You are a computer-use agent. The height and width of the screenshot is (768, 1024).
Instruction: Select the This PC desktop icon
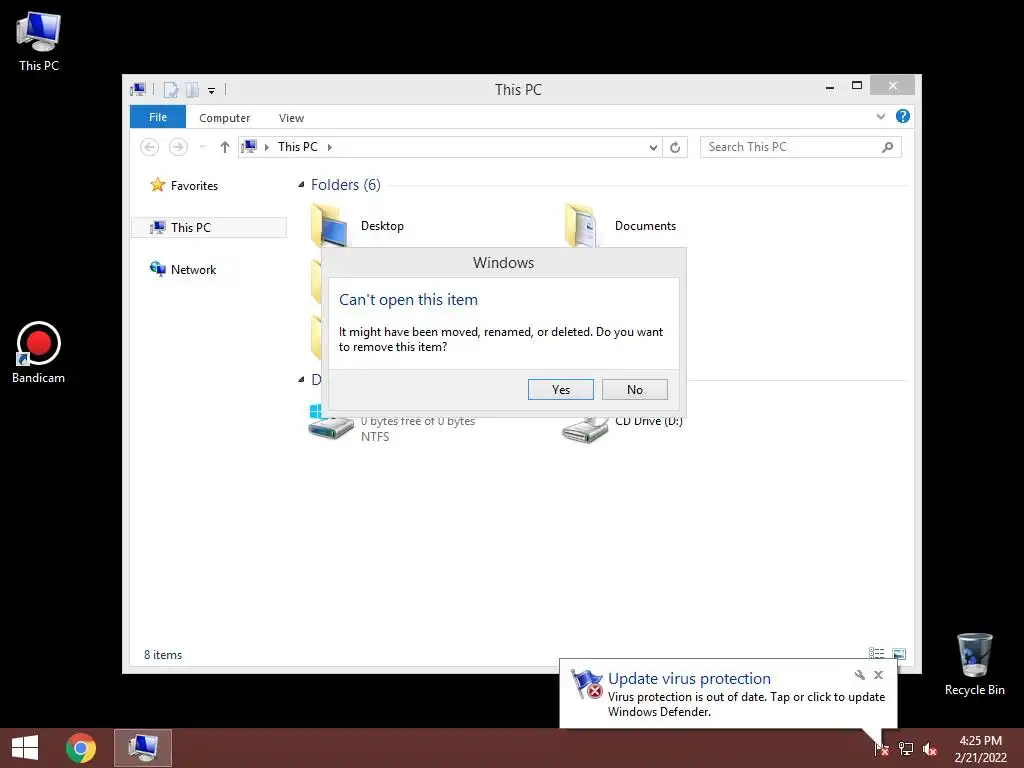coord(39,42)
